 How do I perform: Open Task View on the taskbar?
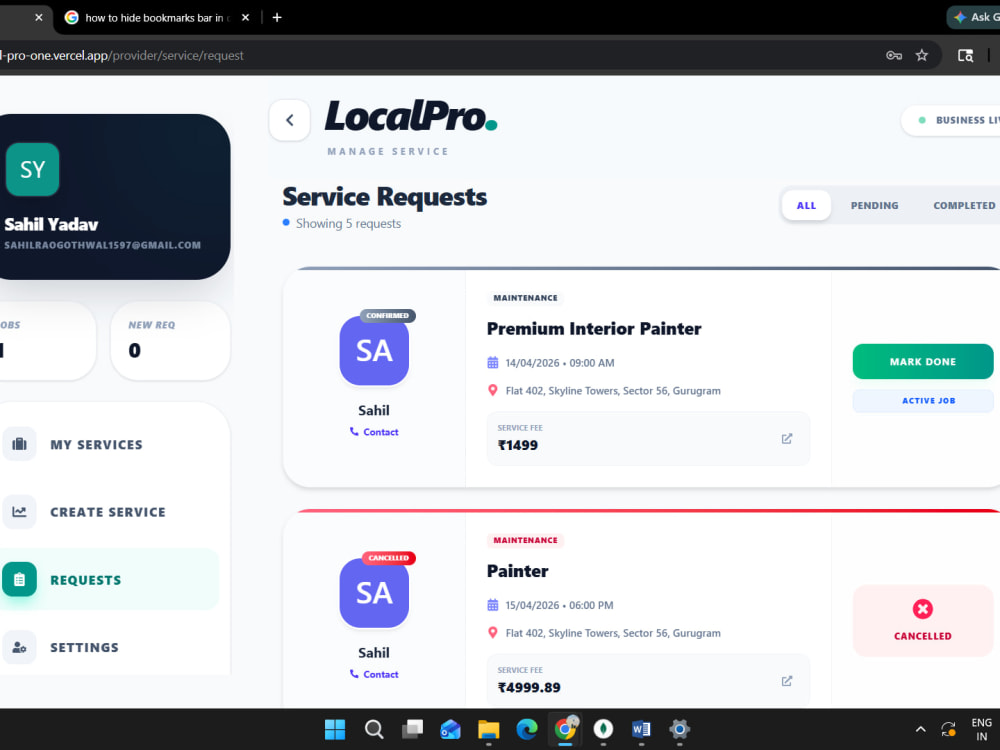(412, 729)
